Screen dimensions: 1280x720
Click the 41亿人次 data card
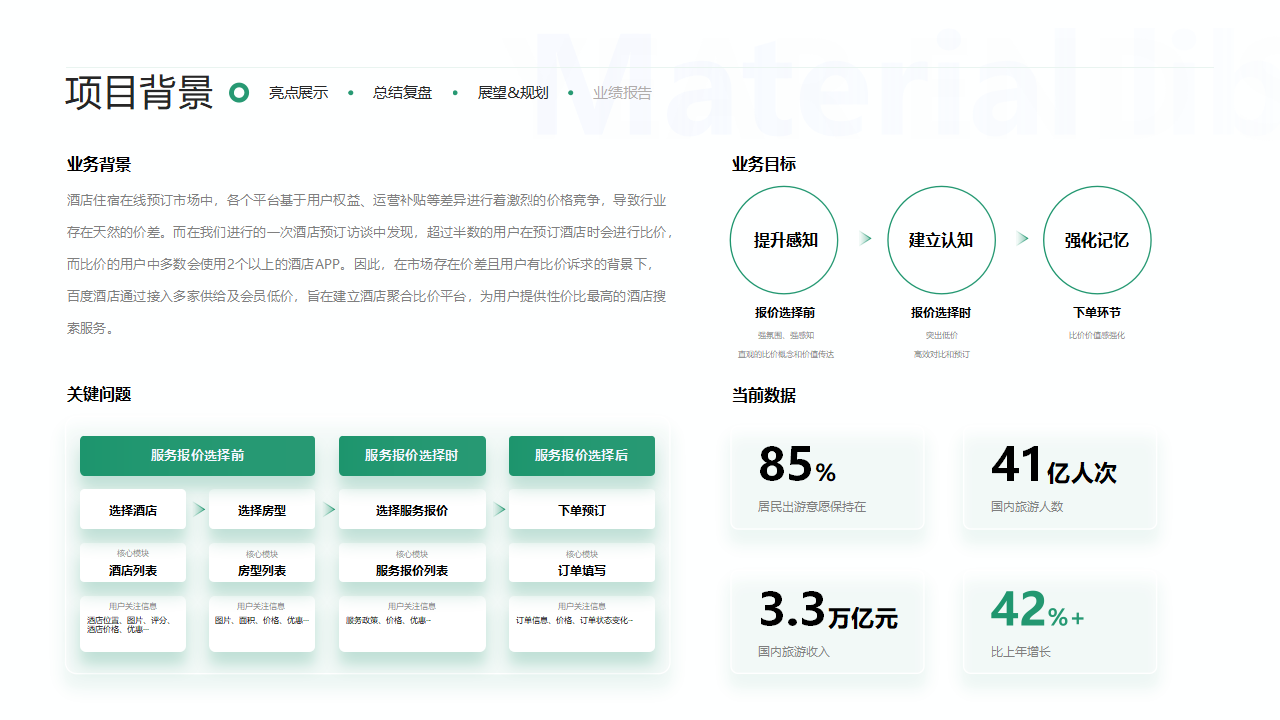pyautogui.click(x=1060, y=481)
